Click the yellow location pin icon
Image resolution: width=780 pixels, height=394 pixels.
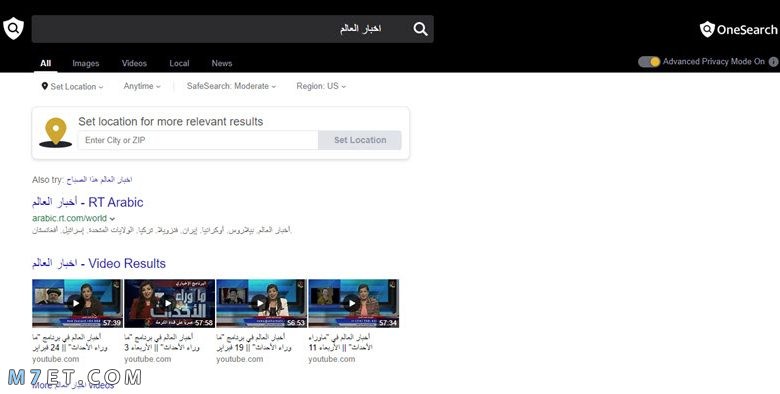(x=56, y=132)
